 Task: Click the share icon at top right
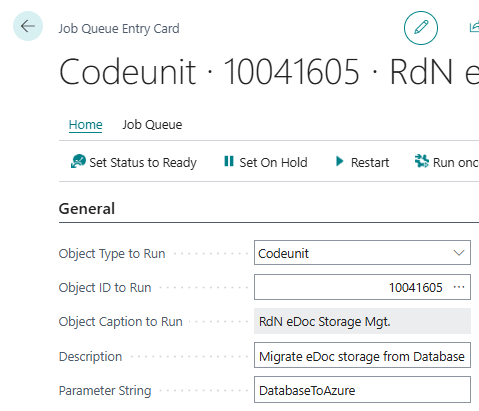tap(474, 27)
